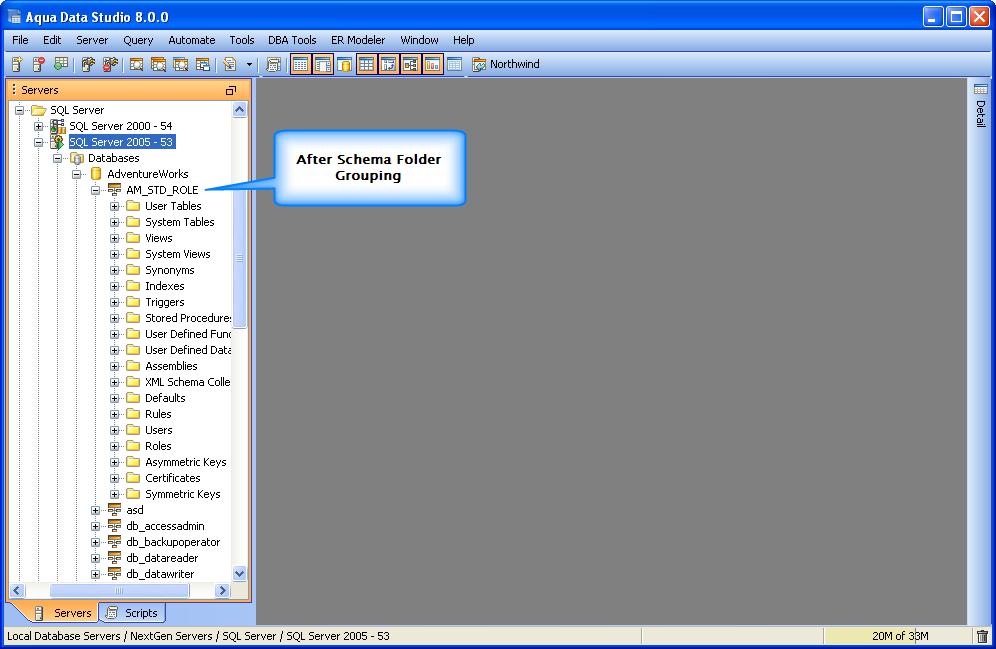Click the script document pencil icon
Viewport: 996px width, 649px height.
[230, 64]
